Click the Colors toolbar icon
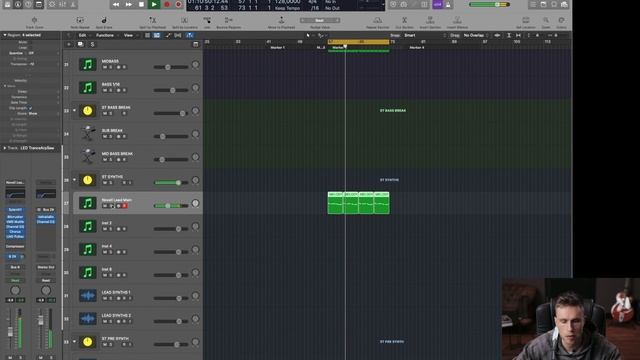Viewport: 640px width, 360px height. pyautogui.click(x=562, y=20)
